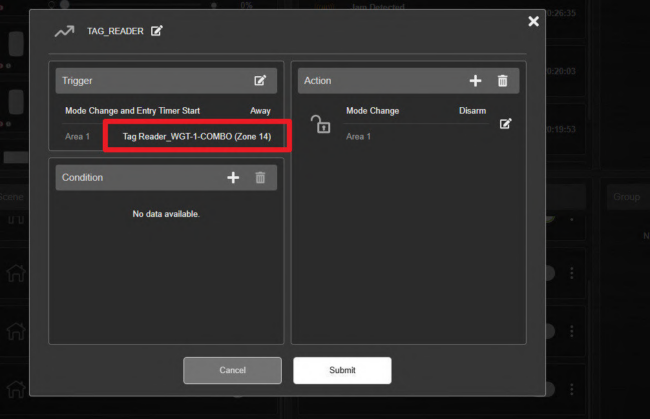Add a new Action with plus icon
650x419 pixels.
tap(475, 81)
